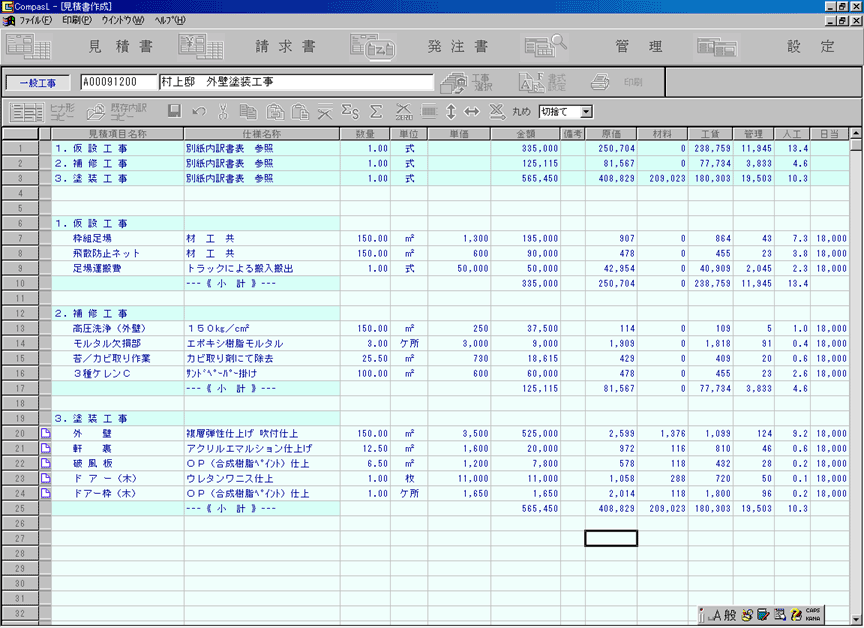Open the ファイル(F) menu
This screenshot has width=864, height=628.
(x=35, y=20)
